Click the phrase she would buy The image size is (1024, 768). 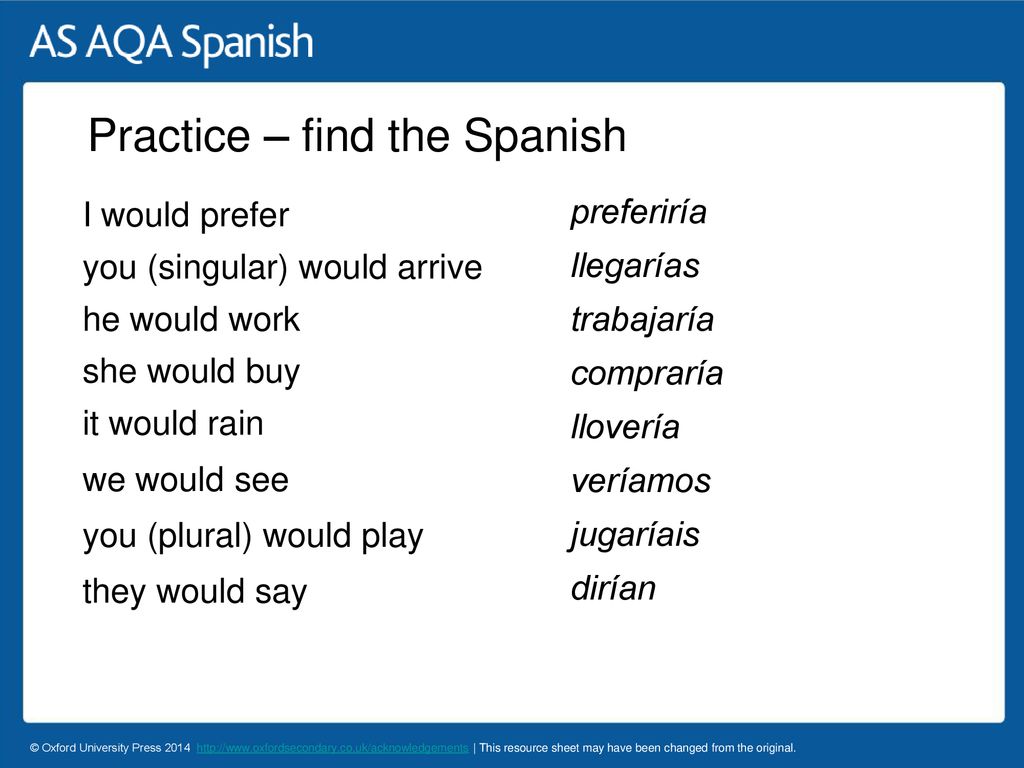(191, 372)
